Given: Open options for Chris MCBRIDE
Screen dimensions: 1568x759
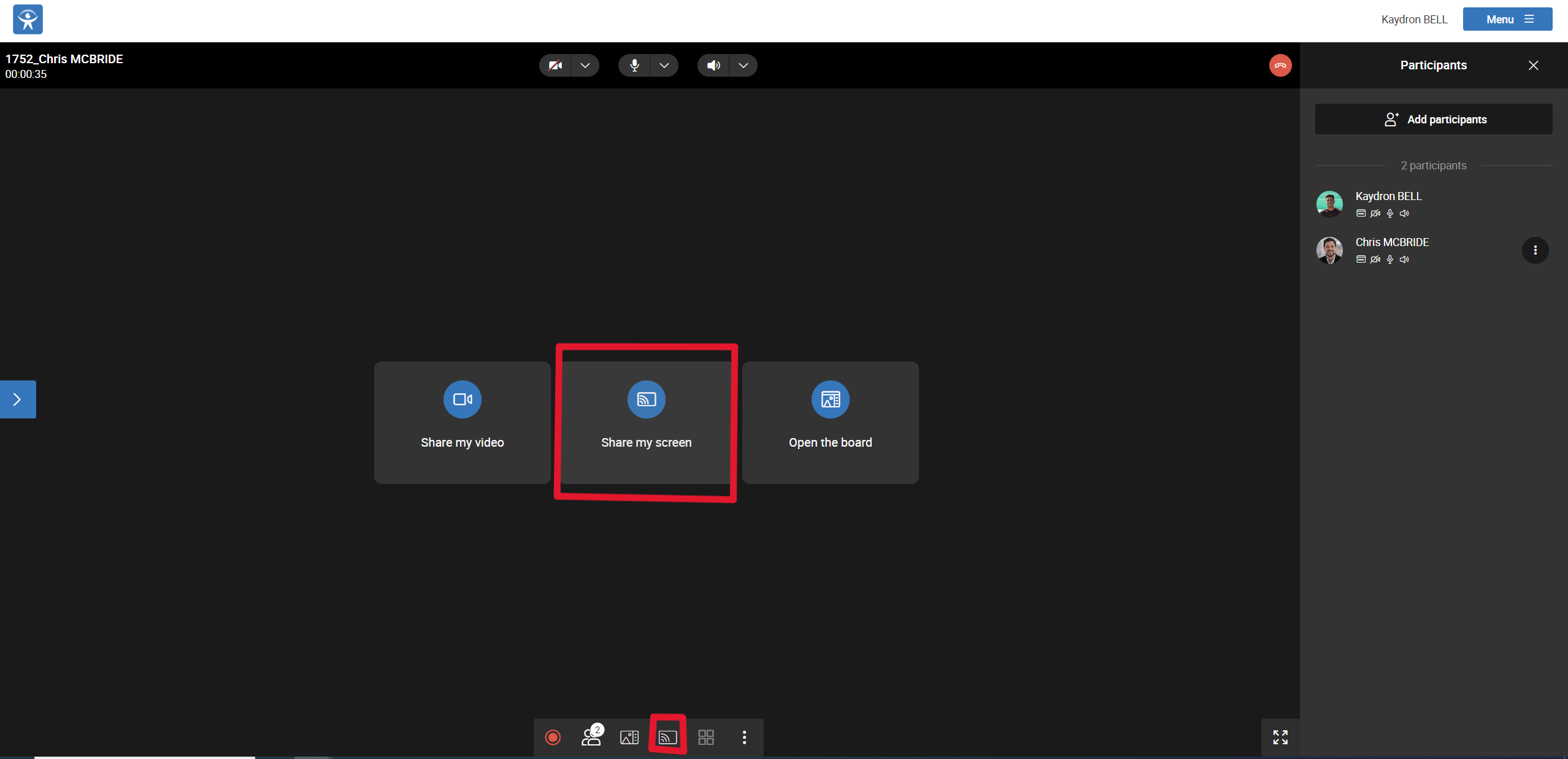Looking at the screenshot, I should pyautogui.click(x=1535, y=250).
